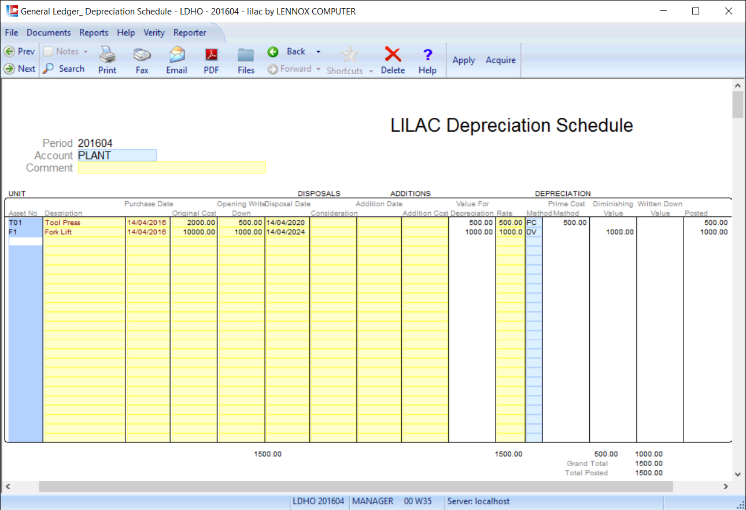Delete record with red X icon
This screenshot has height=510, width=746.
[393, 54]
